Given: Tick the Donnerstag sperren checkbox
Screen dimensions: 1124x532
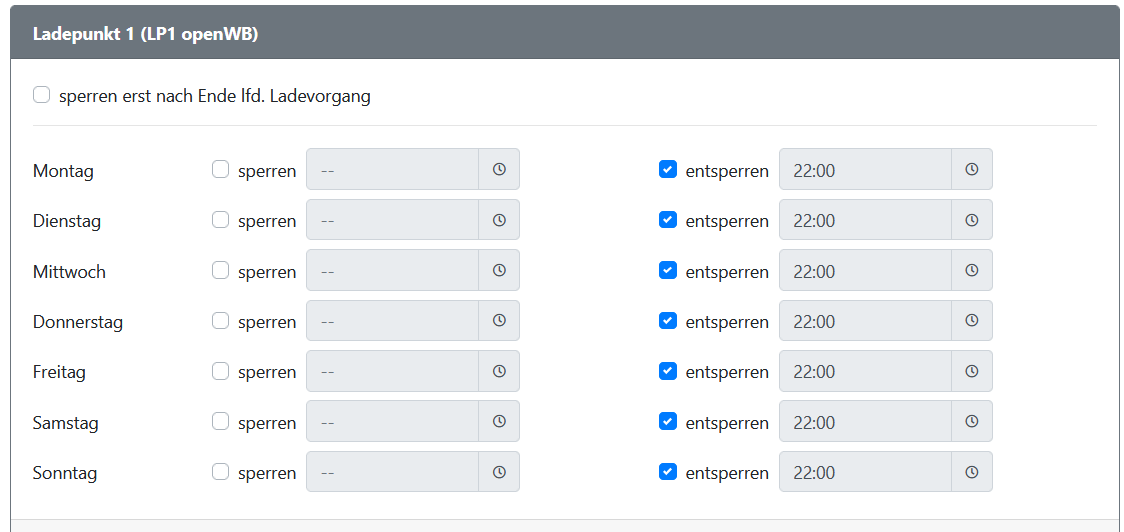Looking at the screenshot, I should pyautogui.click(x=221, y=321).
